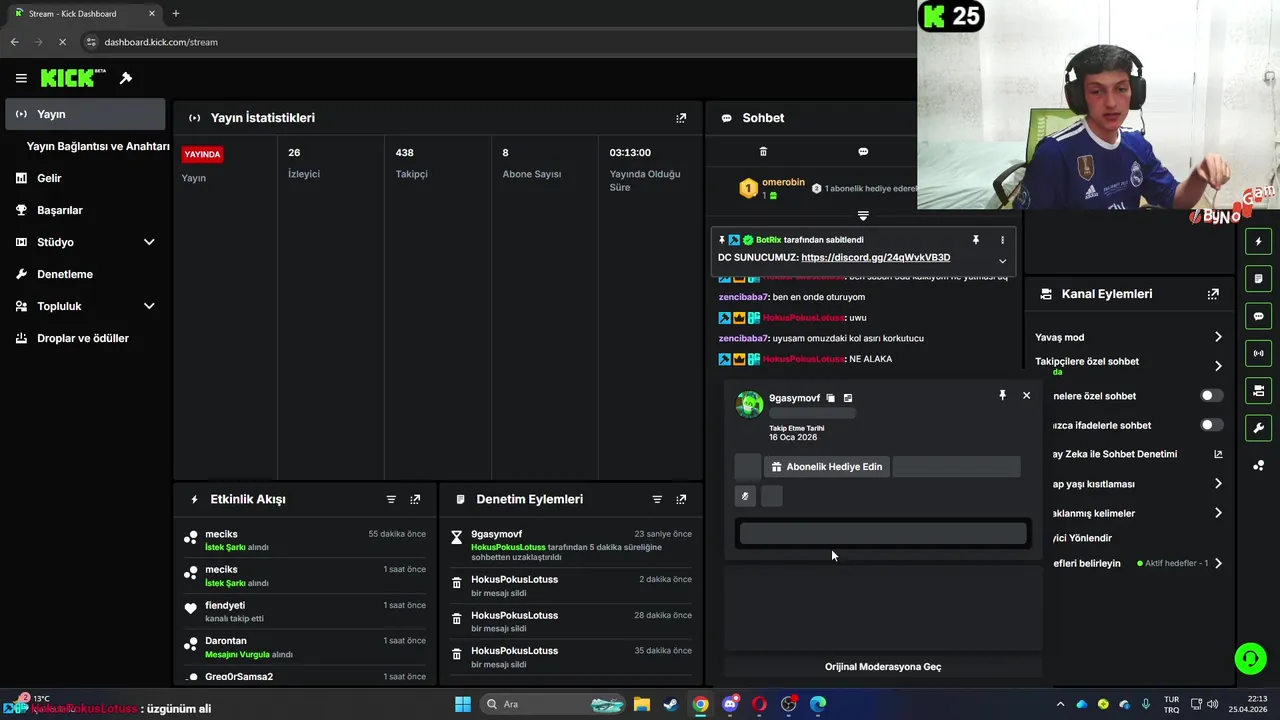
Task: Open the pinned message three-dot options
Action: click(x=1002, y=240)
